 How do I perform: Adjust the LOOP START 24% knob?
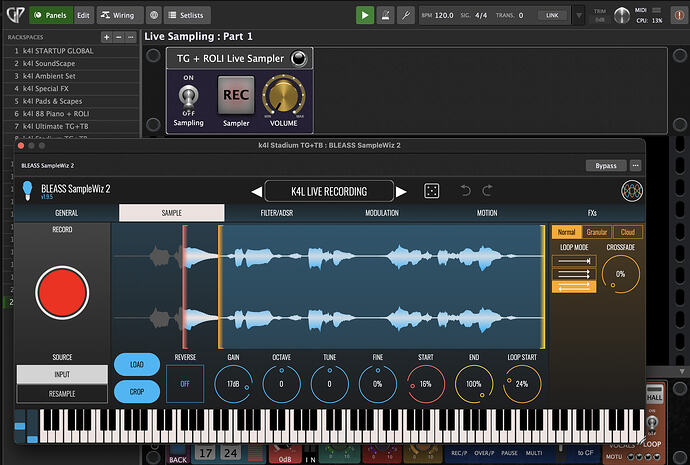pos(522,384)
